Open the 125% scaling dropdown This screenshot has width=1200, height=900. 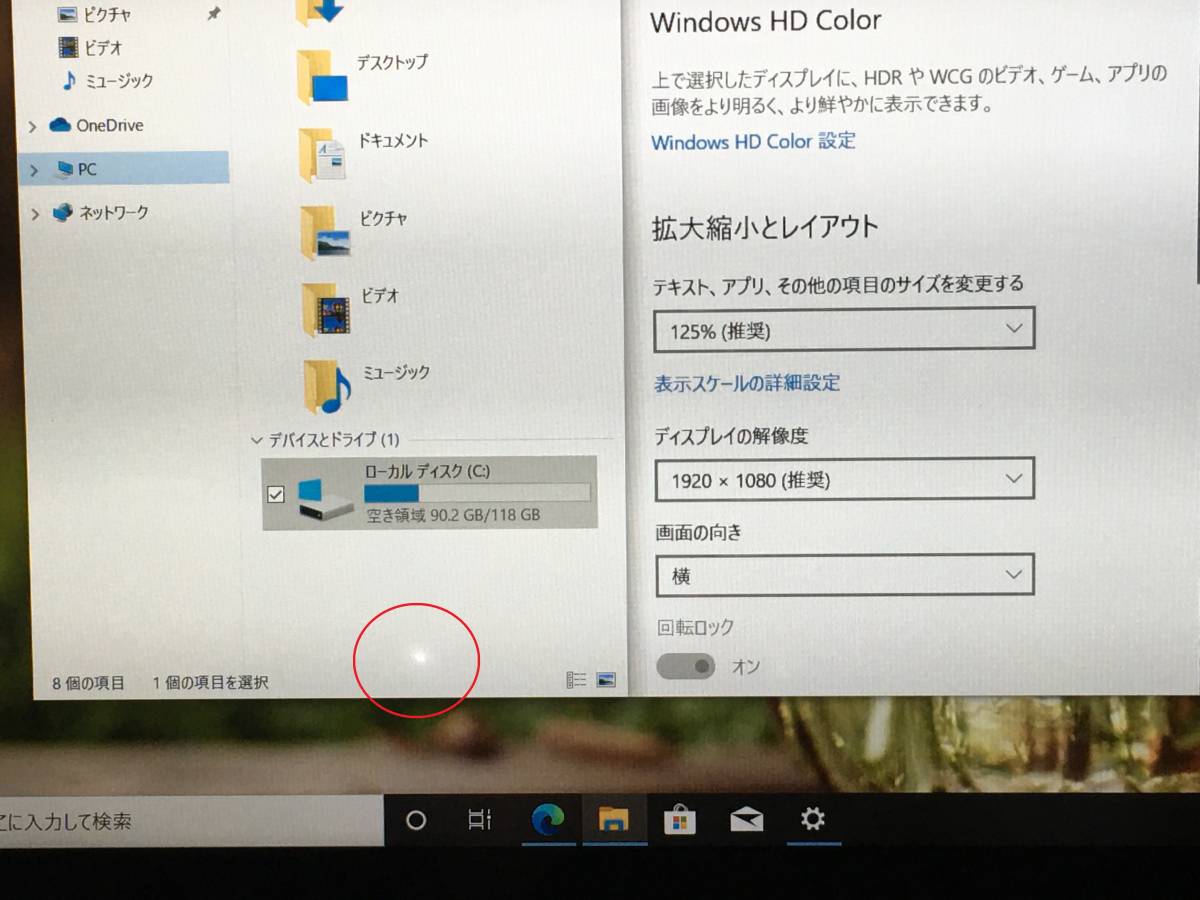click(x=843, y=328)
